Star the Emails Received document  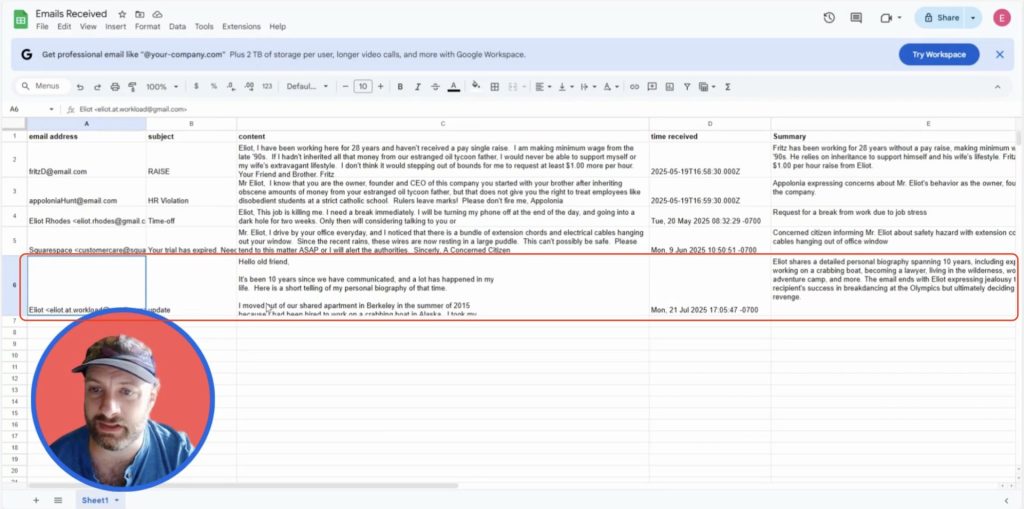(x=122, y=14)
